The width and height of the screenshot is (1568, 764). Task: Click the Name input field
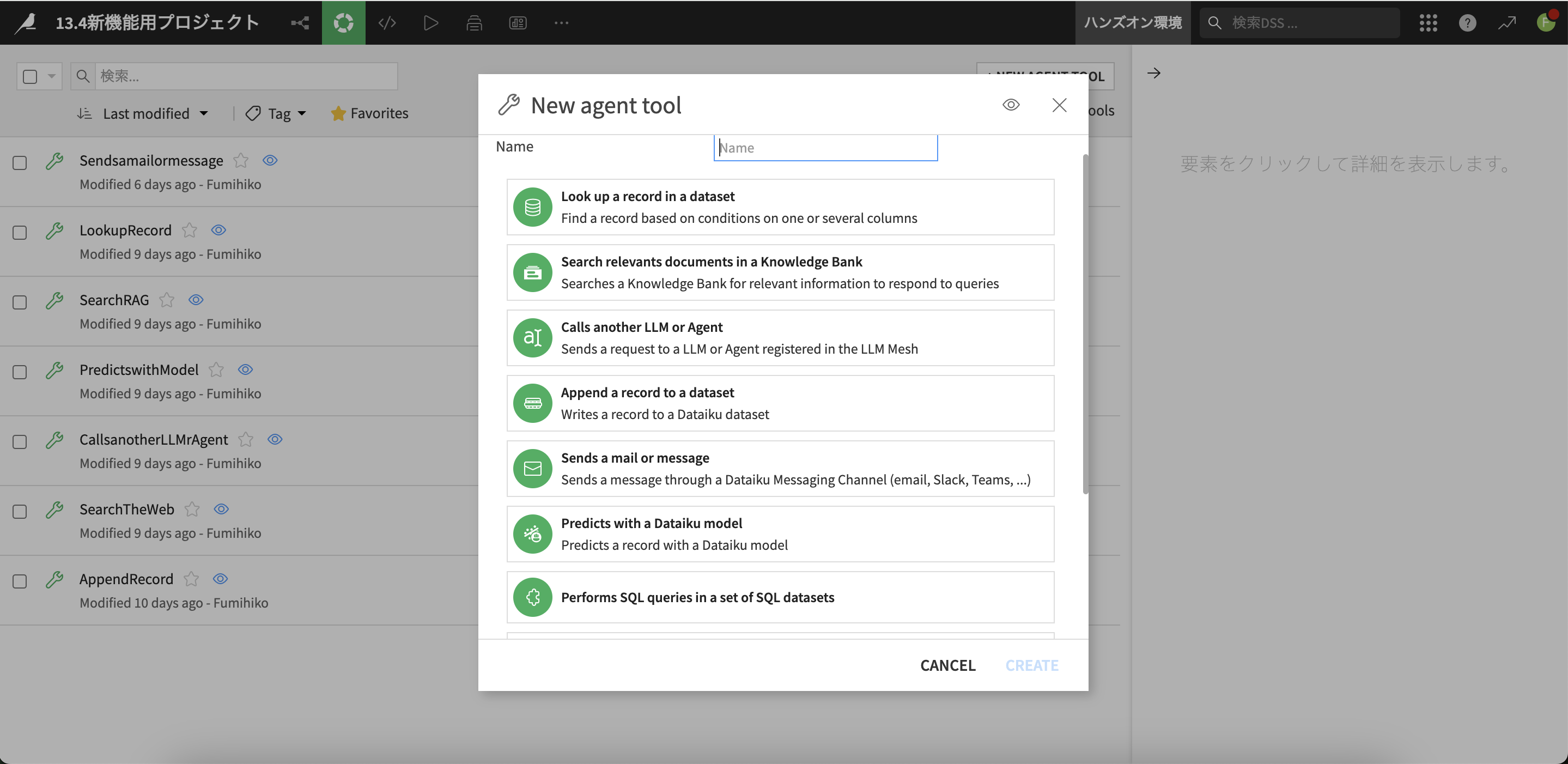[x=825, y=148]
